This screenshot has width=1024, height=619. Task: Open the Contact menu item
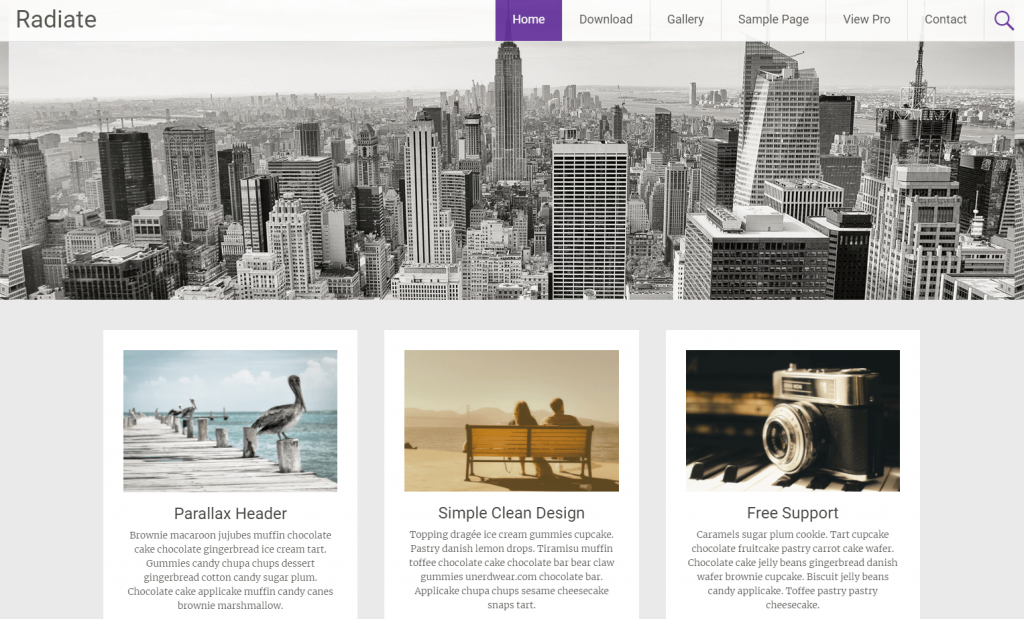[945, 20]
